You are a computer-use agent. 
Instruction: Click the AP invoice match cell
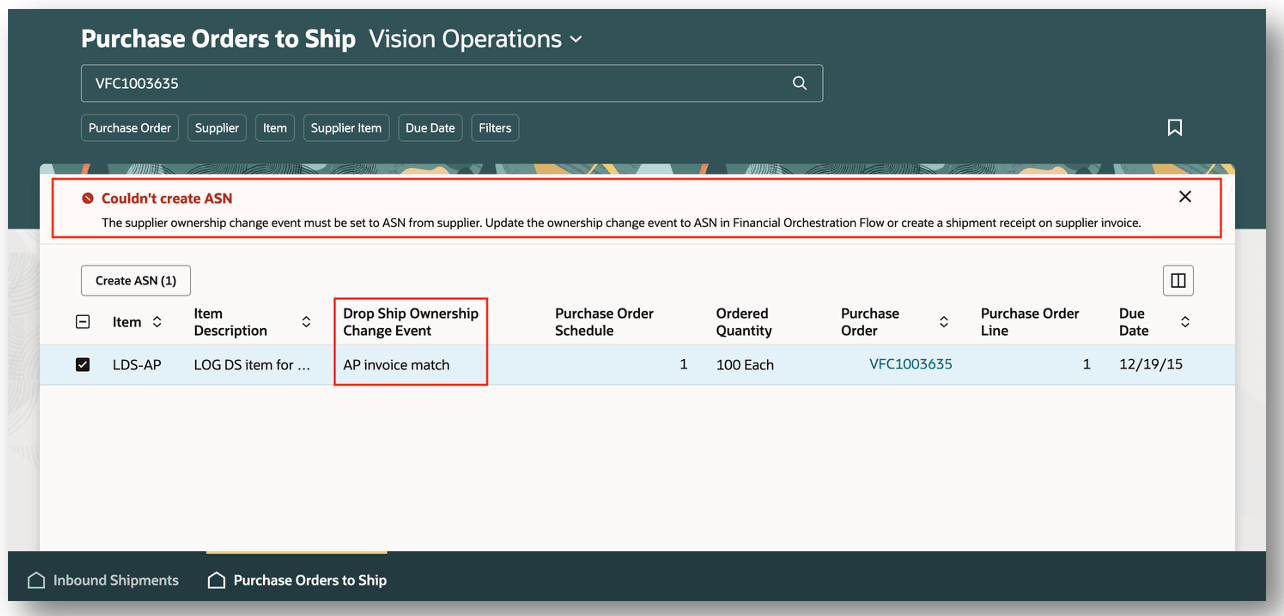(x=397, y=365)
